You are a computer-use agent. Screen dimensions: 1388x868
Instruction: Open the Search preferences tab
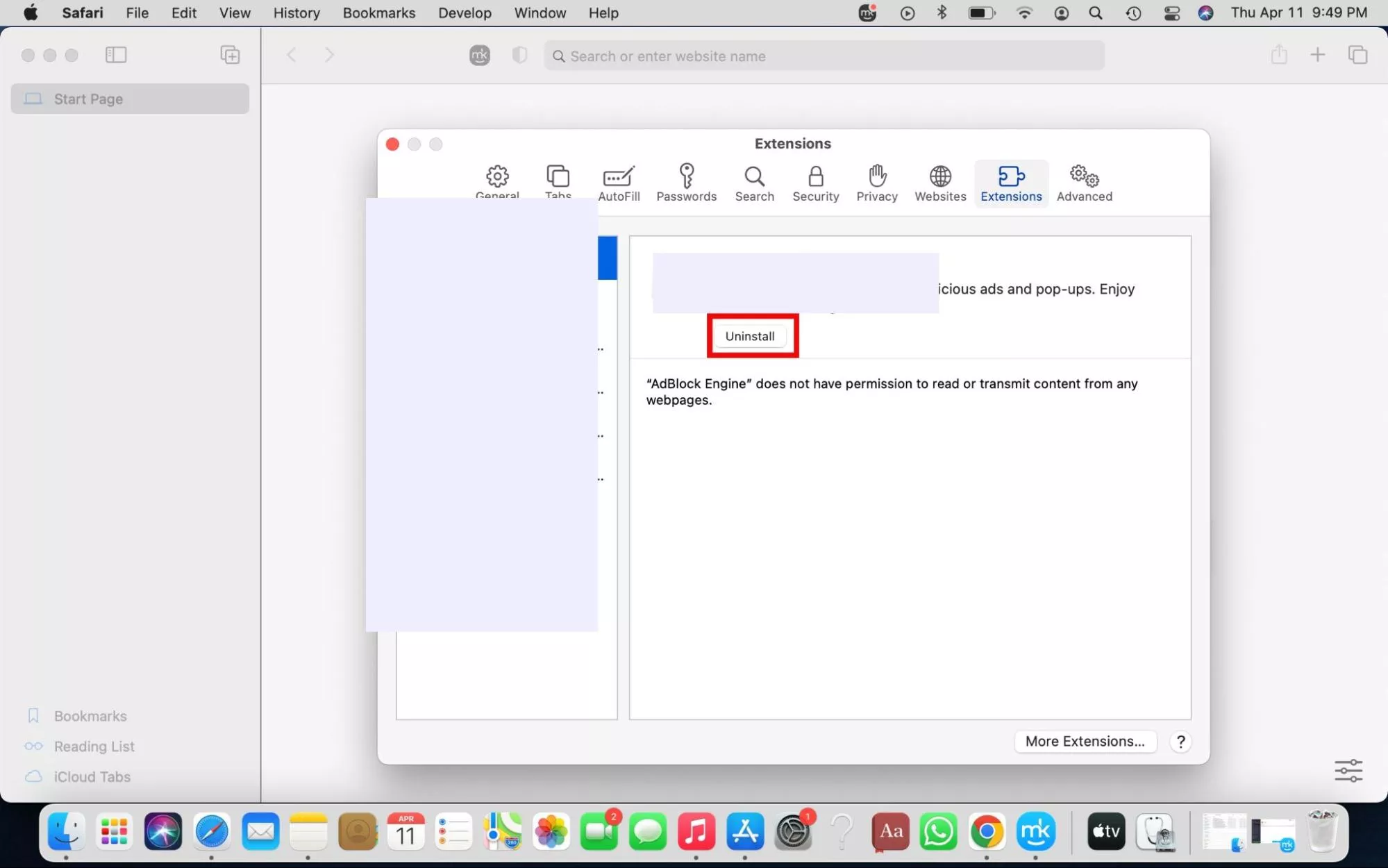[x=754, y=183]
